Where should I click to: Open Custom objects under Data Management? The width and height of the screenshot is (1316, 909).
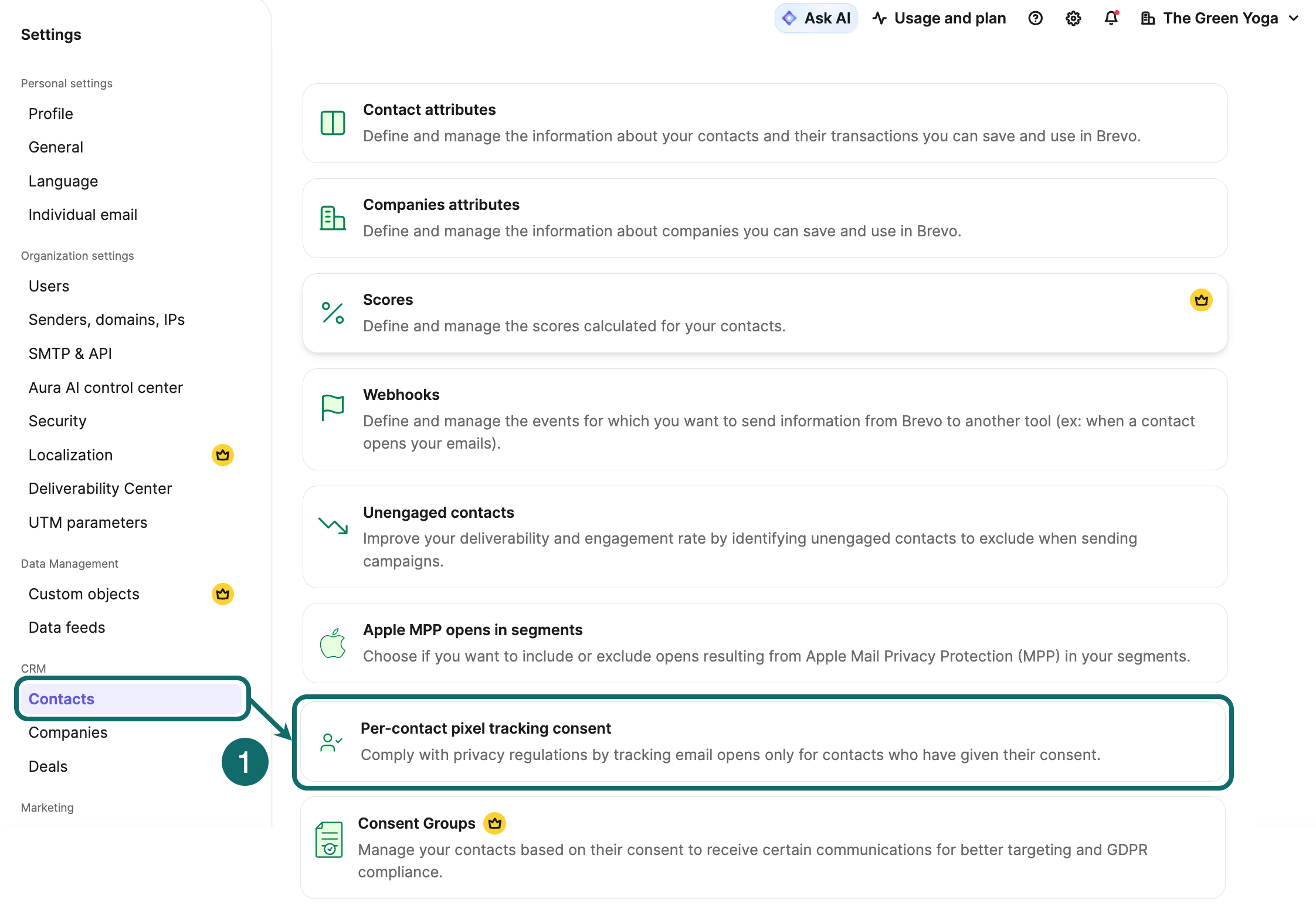click(x=84, y=594)
